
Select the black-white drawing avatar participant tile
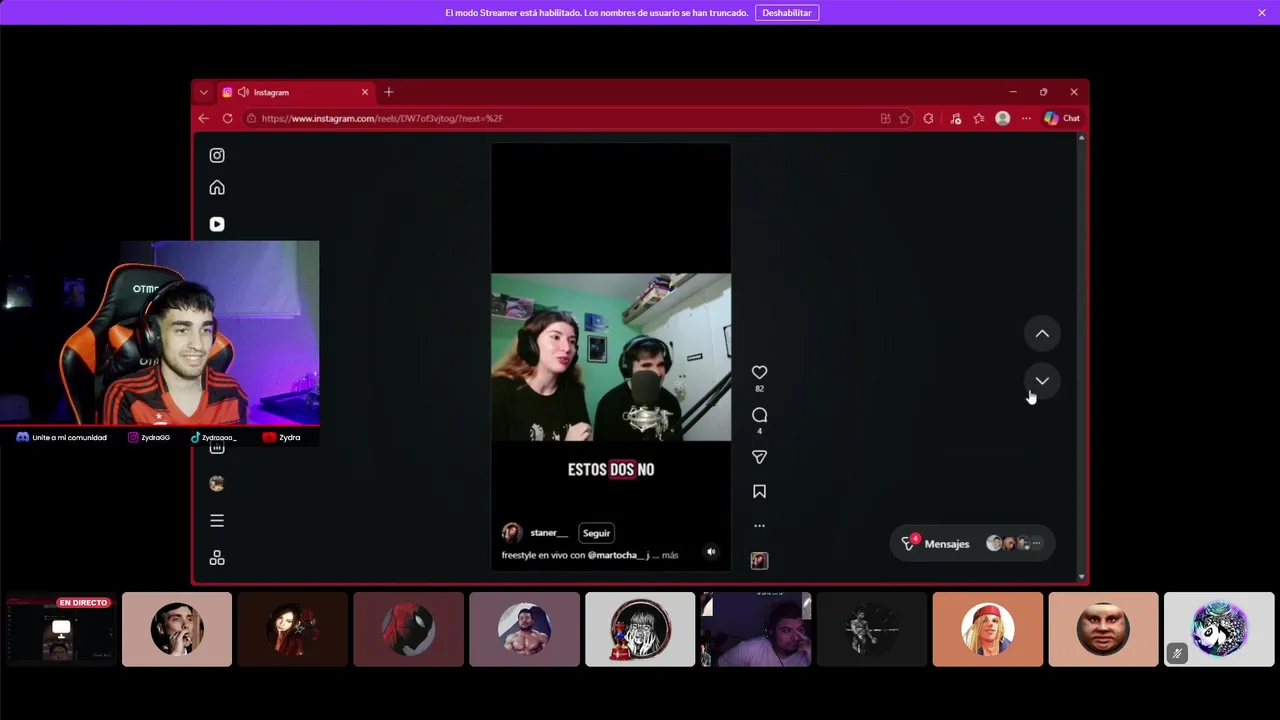point(640,629)
